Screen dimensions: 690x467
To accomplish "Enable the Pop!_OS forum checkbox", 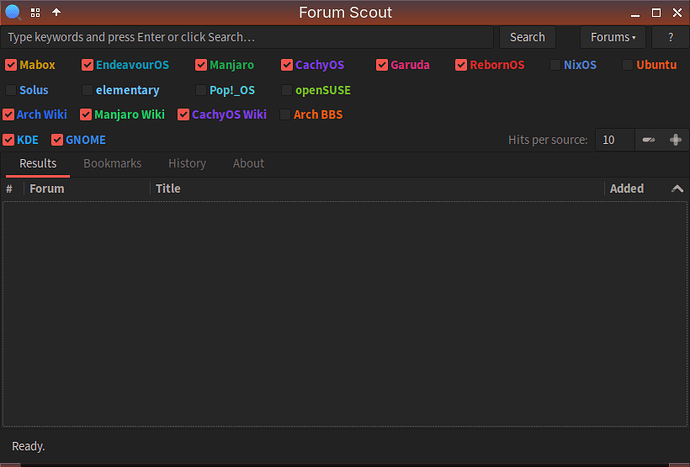I will pyautogui.click(x=201, y=90).
